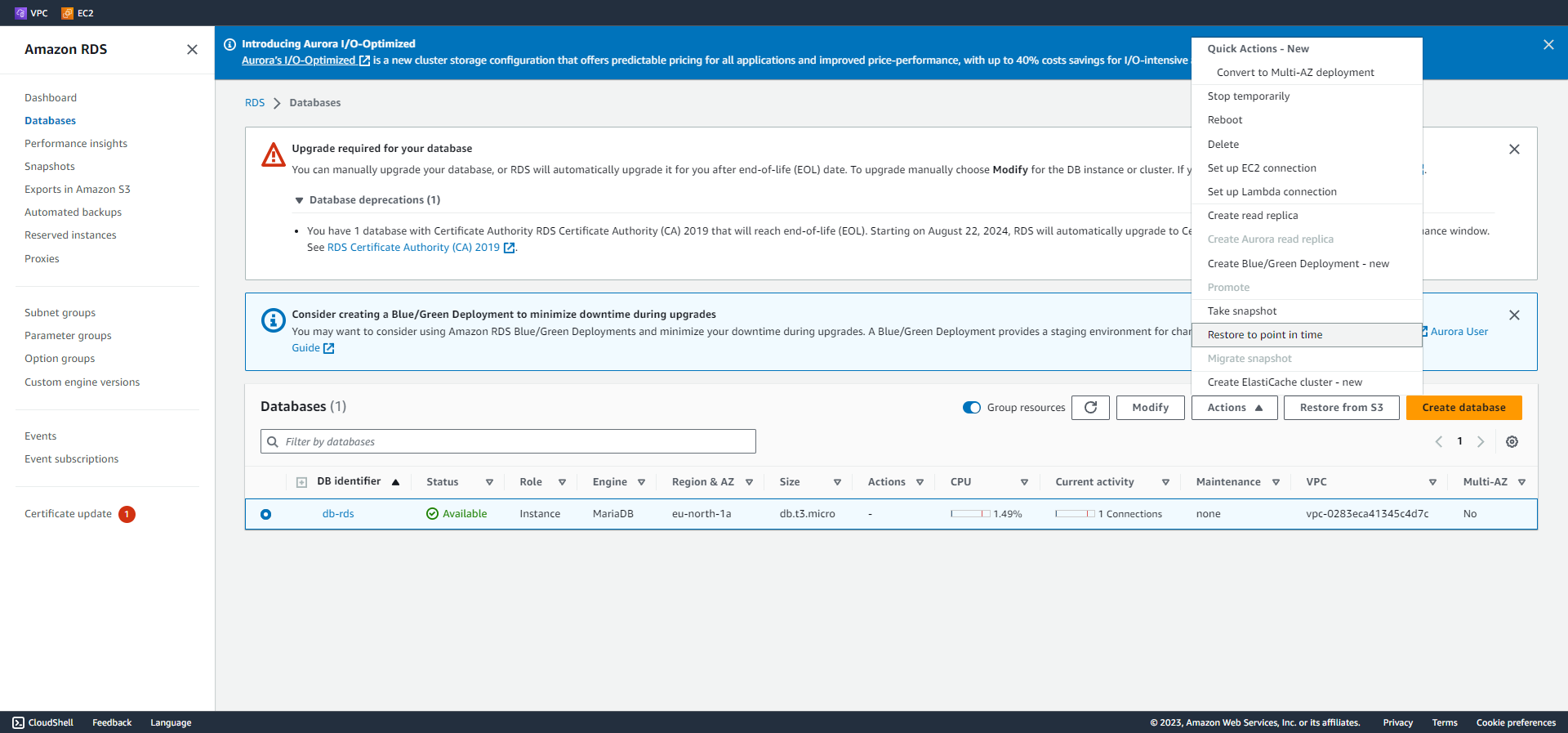This screenshot has height=733, width=1568.
Task: Go to previous page of databases
Action: 1439,441
